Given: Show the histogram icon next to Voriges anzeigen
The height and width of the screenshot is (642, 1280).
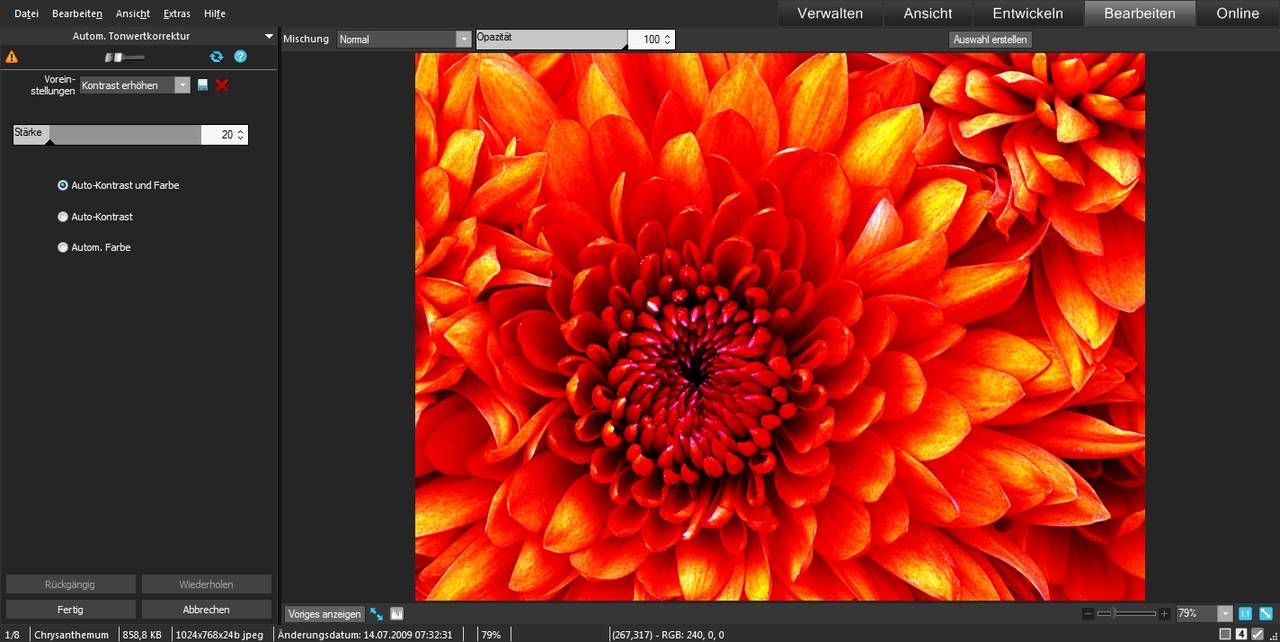Looking at the screenshot, I should [x=397, y=614].
